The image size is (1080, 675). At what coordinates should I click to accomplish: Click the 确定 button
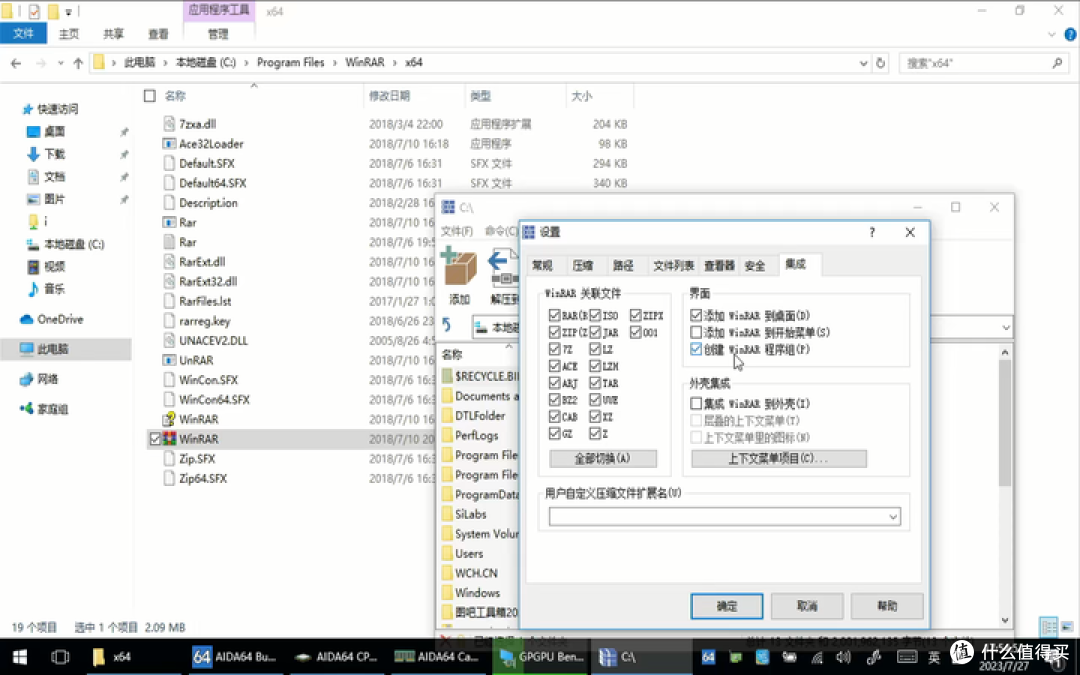coord(727,606)
